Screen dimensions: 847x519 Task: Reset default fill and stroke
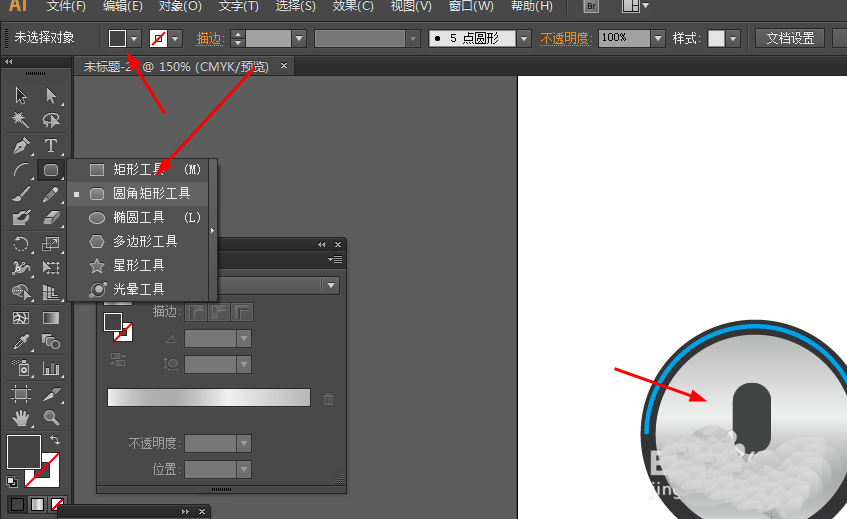11,481
